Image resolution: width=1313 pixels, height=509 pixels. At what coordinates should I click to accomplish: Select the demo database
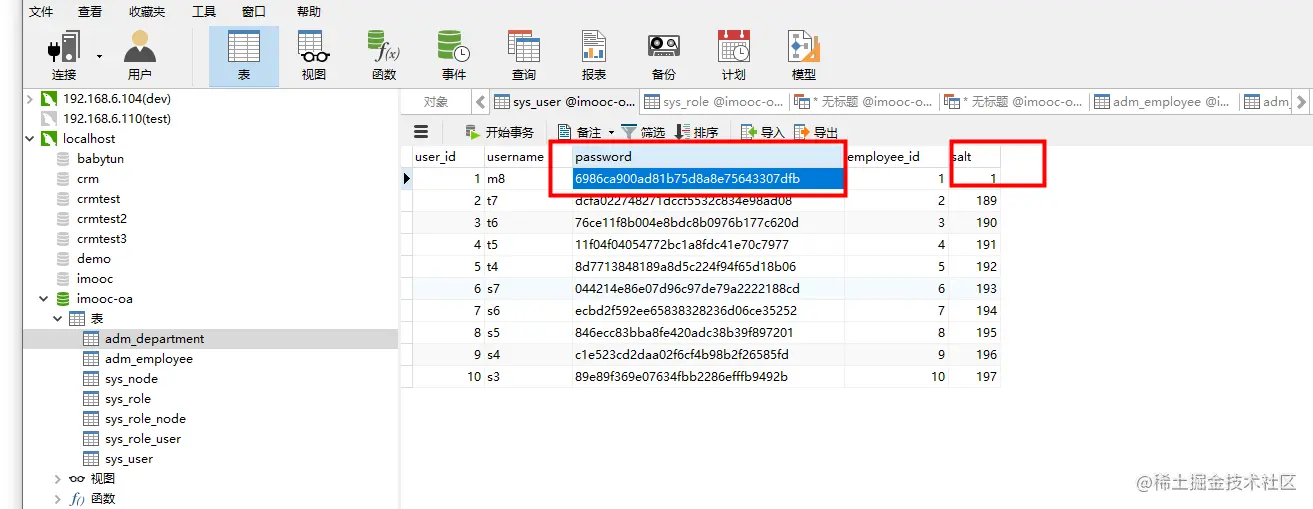point(94,259)
